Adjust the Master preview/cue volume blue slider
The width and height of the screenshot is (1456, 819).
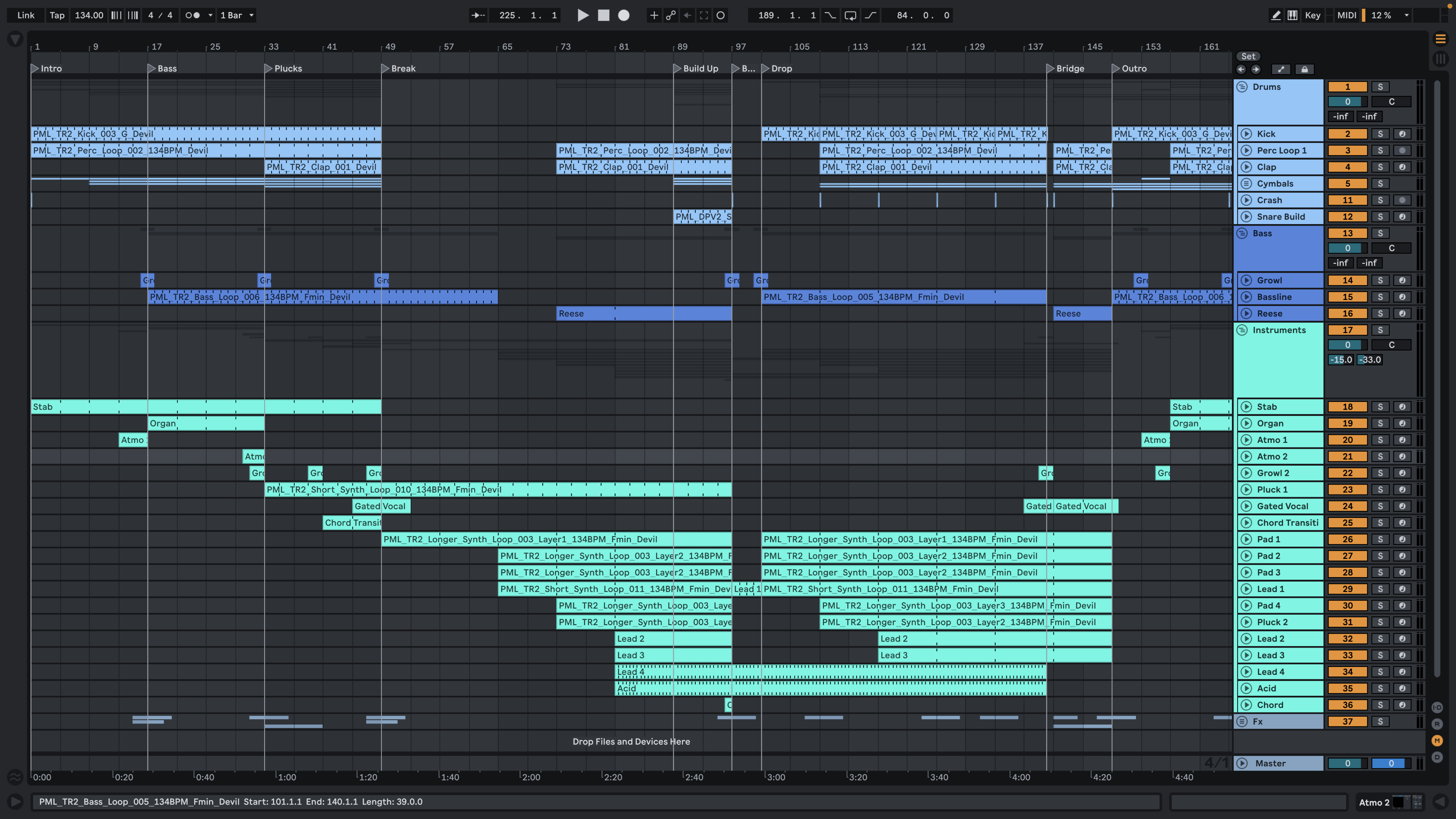pyautogui.click(x=1391, y=764)
